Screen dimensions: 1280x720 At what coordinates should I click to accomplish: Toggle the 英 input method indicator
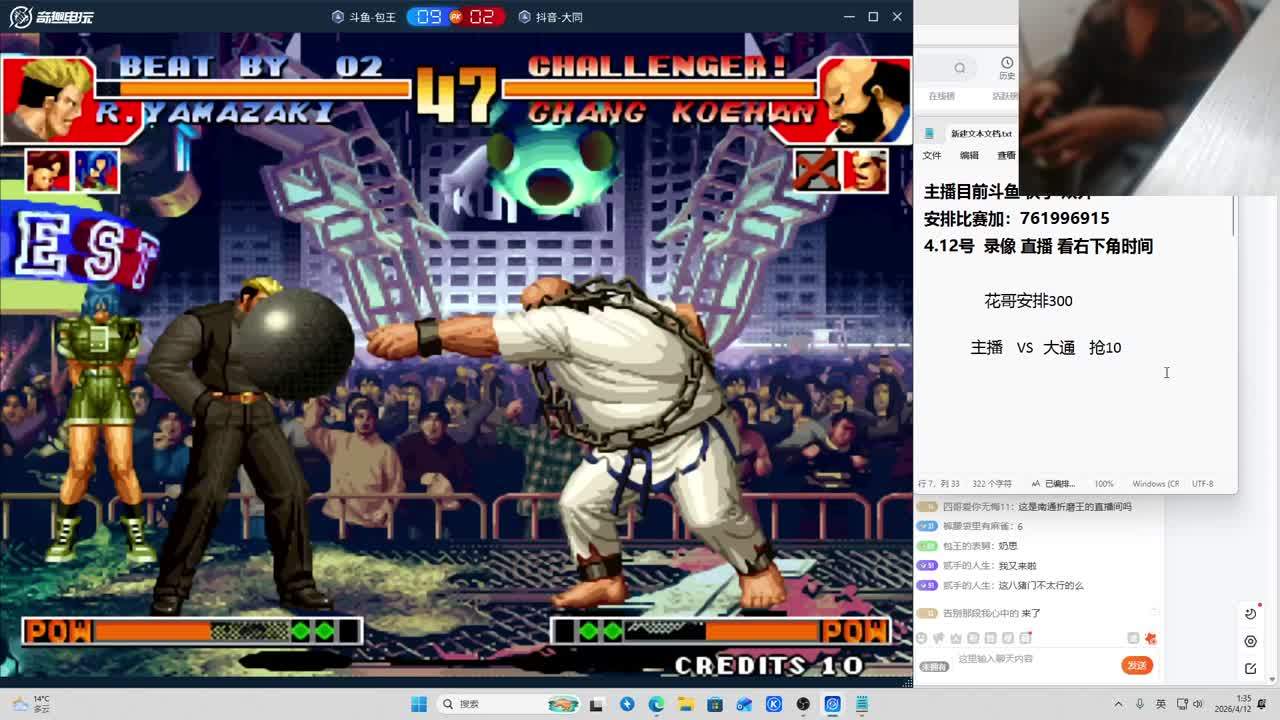pyautogui.click(x=1160, y=704)
